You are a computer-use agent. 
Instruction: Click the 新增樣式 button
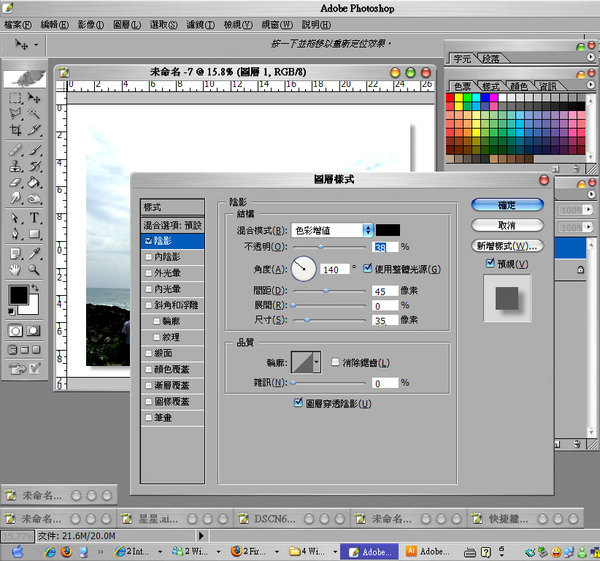point(507,245)
